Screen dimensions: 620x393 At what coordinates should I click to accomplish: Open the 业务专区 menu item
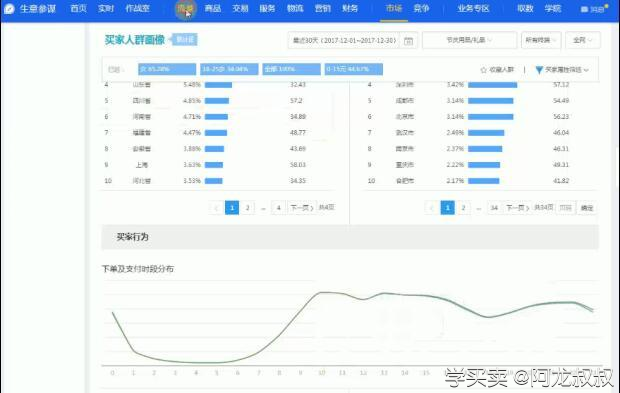[x=473, y=8]
